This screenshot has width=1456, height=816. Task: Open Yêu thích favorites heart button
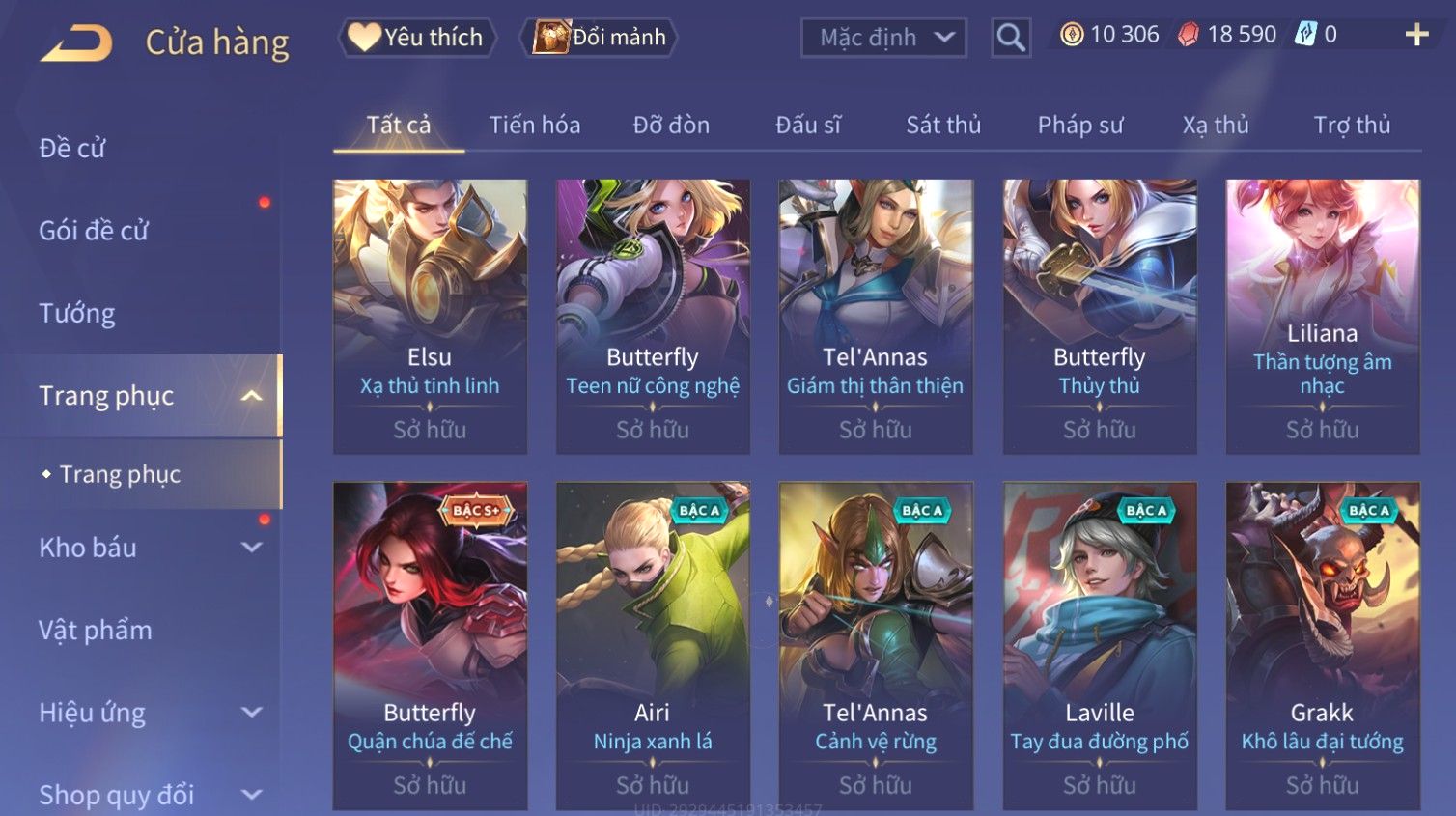point(416,38)
